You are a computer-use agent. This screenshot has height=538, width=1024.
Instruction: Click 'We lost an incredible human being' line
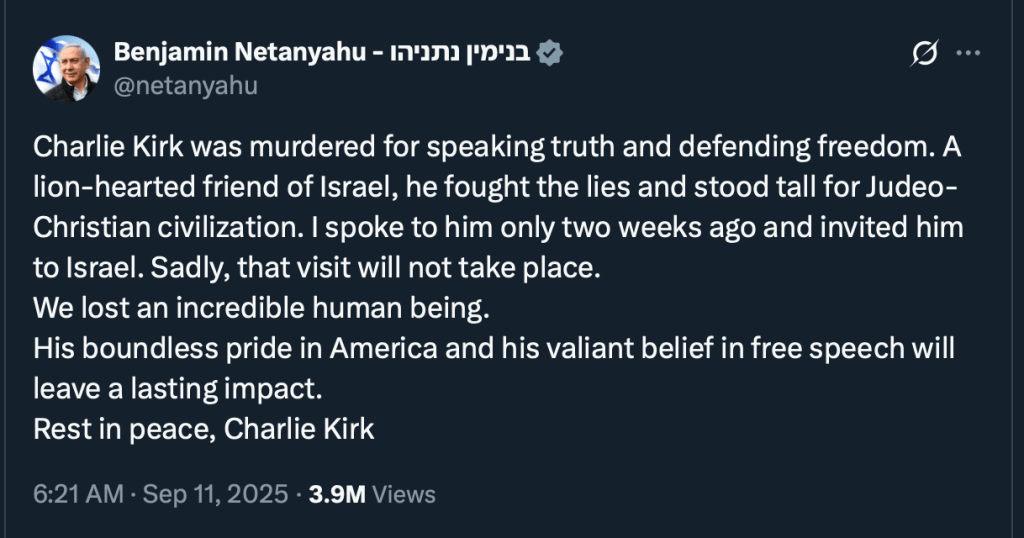(x=260, y=309)
